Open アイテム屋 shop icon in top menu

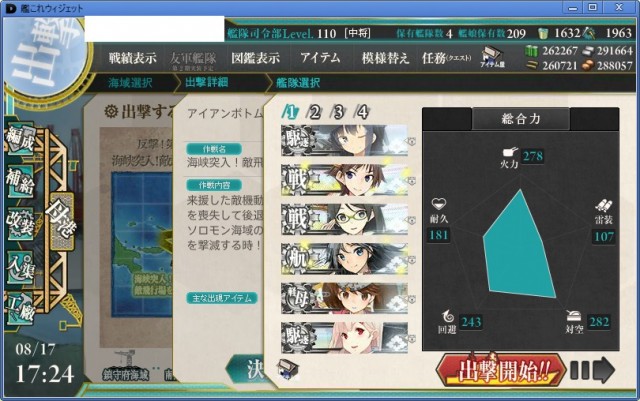pos(492,57)
